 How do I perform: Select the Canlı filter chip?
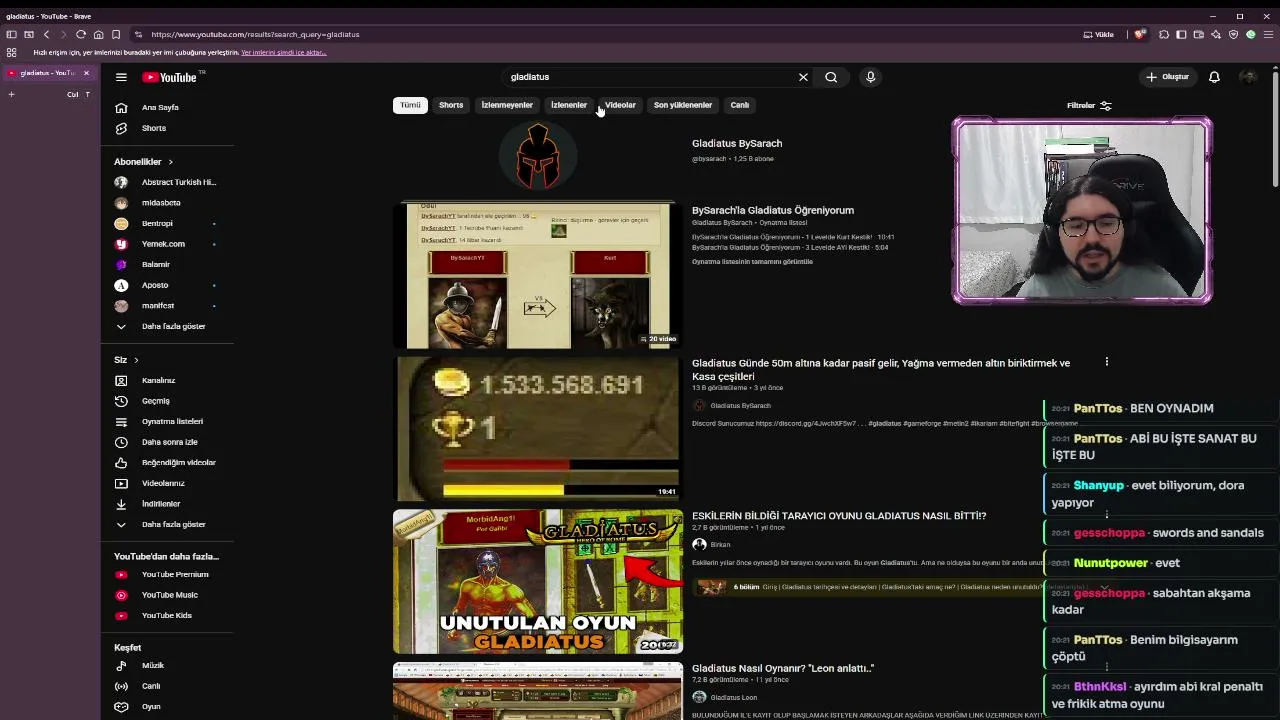(x=739, y=105)
